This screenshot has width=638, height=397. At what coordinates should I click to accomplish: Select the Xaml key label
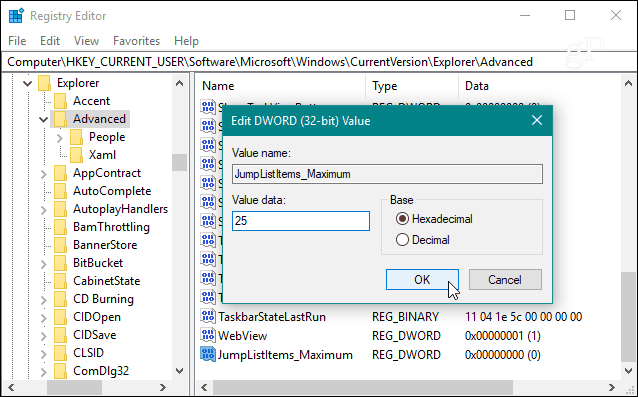[x=102, y=155]
